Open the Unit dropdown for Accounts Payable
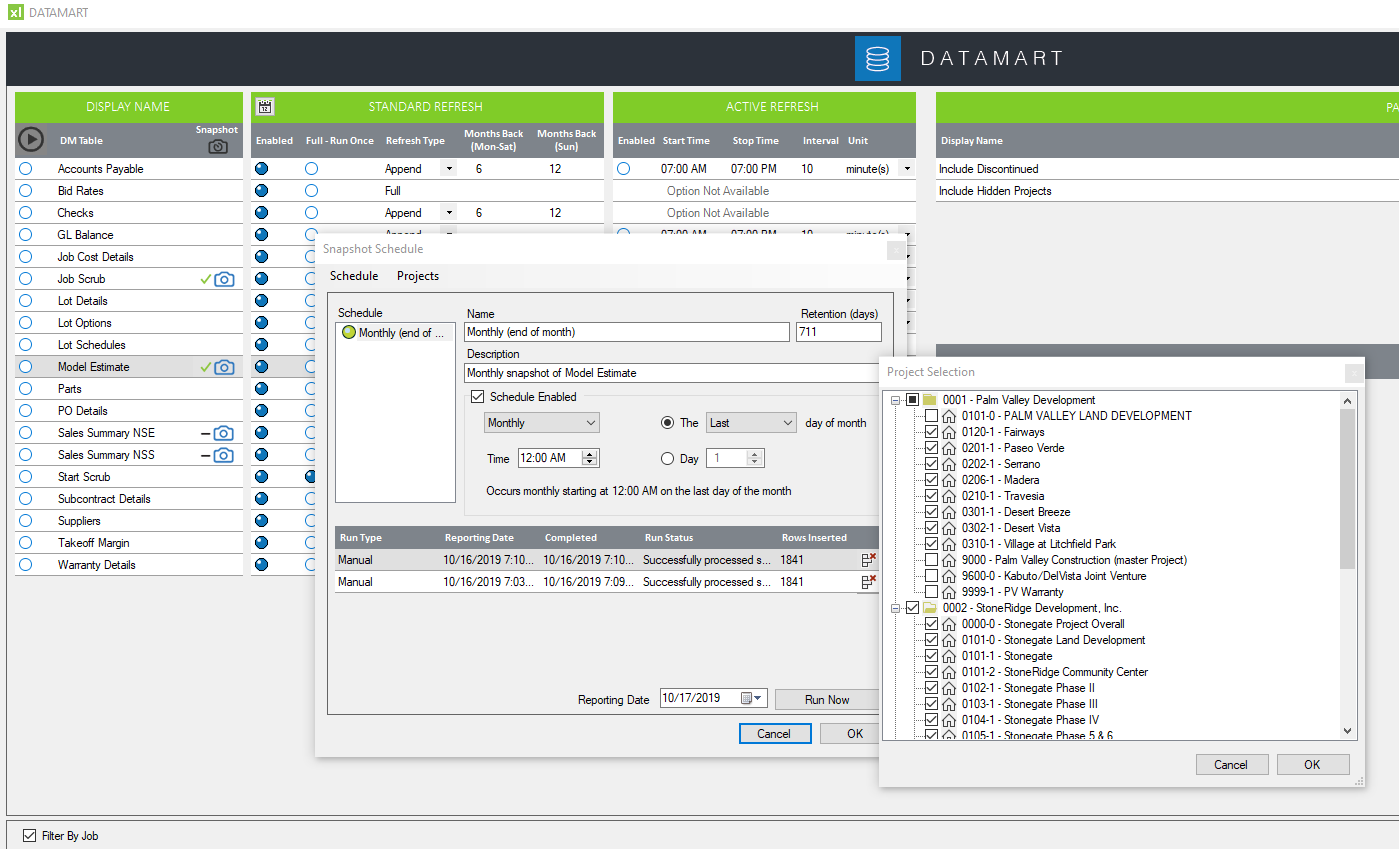The width and height of the screenshot is (1399, 849). click(908, 169)
